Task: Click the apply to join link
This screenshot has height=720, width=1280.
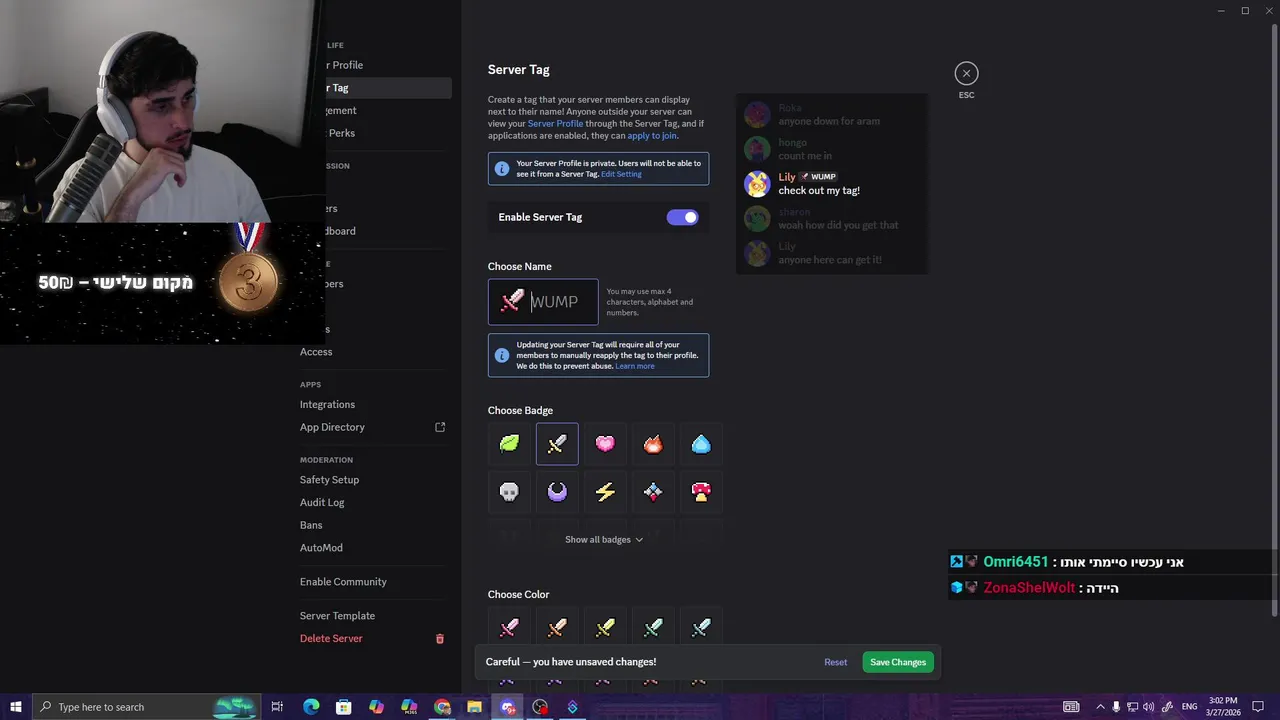Action: [x=651, y=136]
